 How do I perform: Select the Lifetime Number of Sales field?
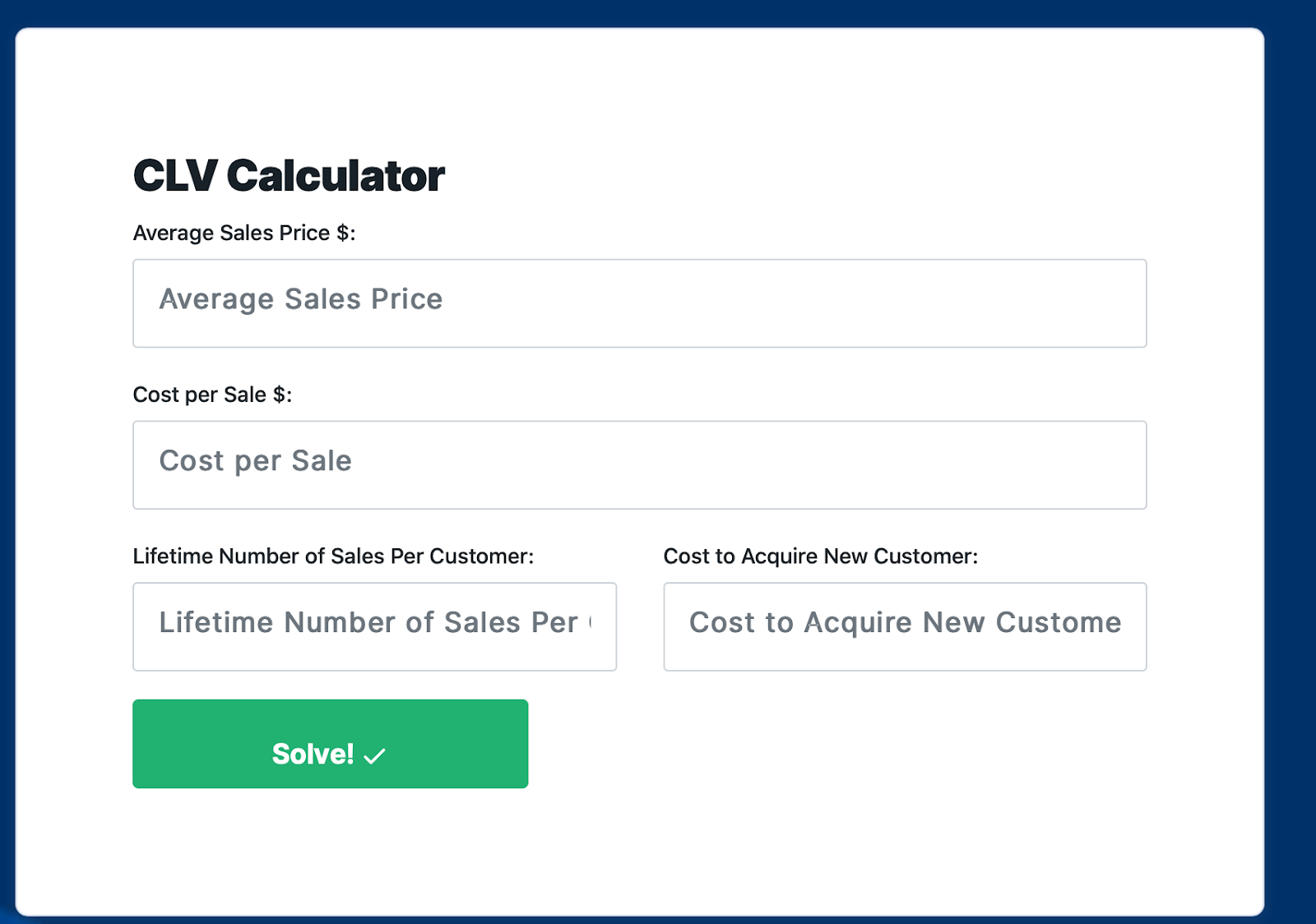[374, 626]
